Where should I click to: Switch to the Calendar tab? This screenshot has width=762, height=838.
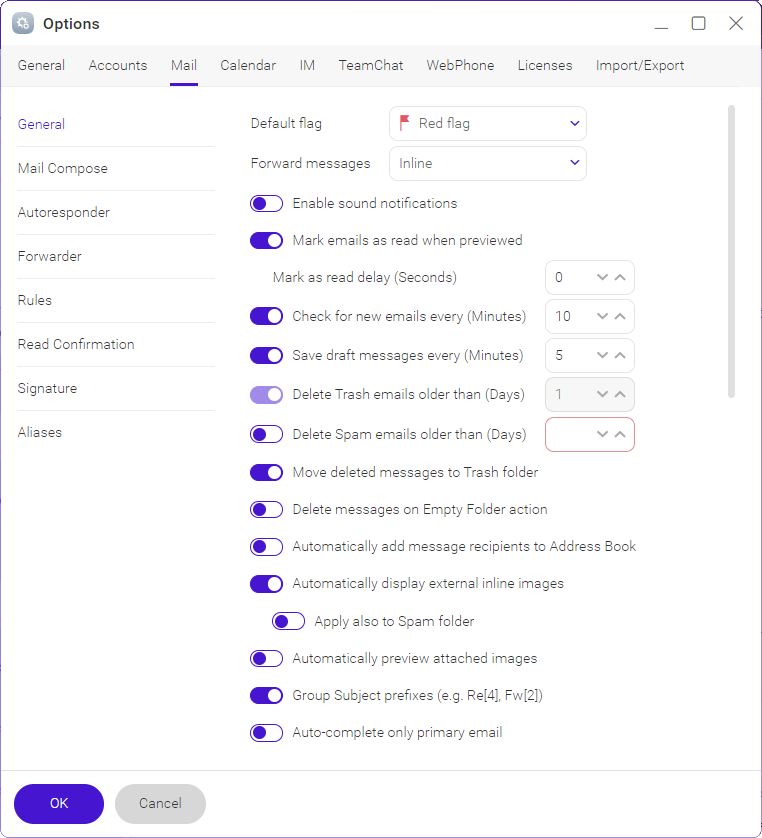(x=248, y=65)
